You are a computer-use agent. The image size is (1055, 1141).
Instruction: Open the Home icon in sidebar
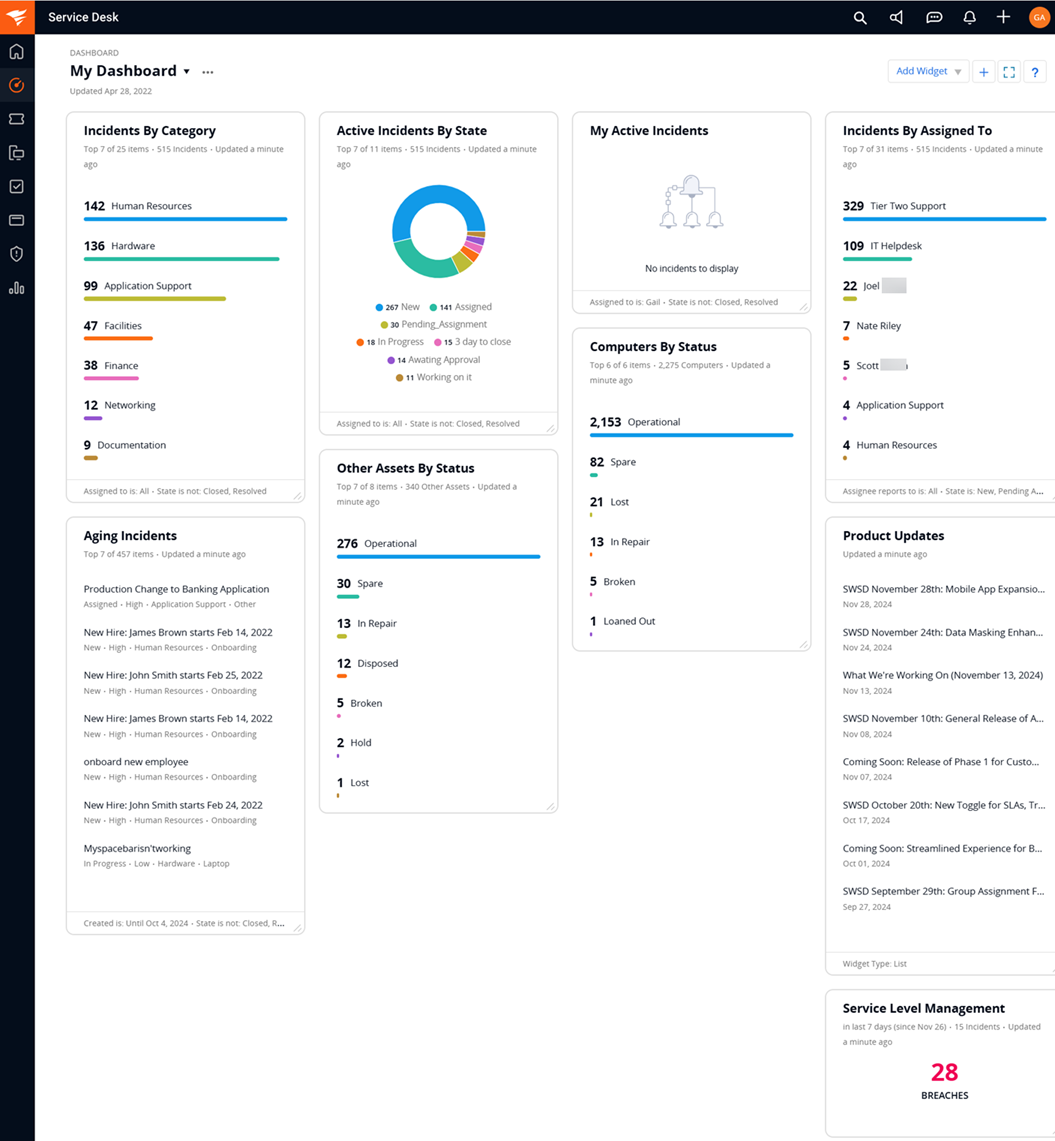16,52
